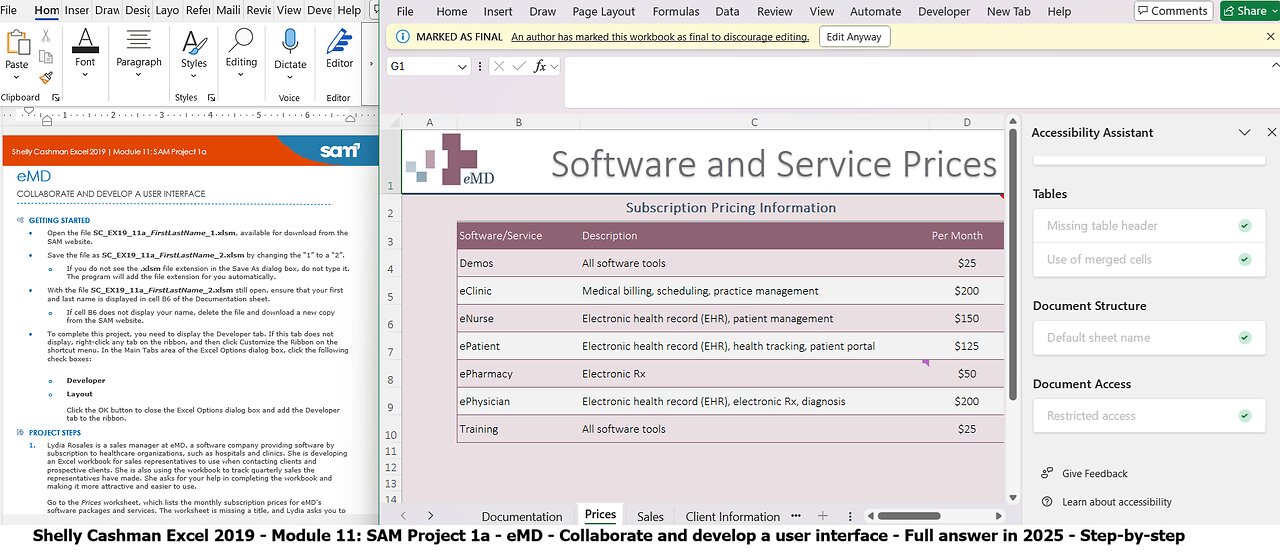Image resolution: width=1280 pixels, height=552 pixels.
Task: Launch the Editor pen icon in Word
Action: 340,41
